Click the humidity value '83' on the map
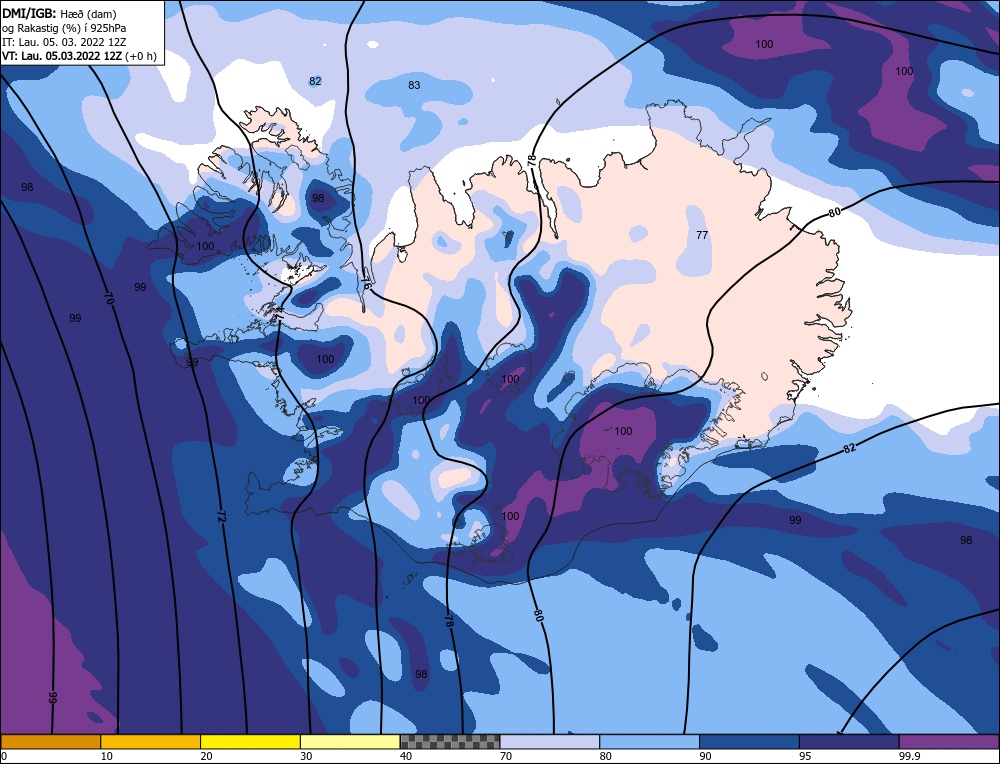 coord(414,85)
